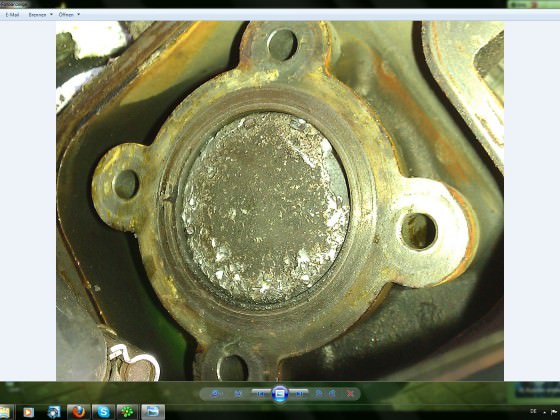Go to the previous photo
560x420 pixels.
coord(261,394)
